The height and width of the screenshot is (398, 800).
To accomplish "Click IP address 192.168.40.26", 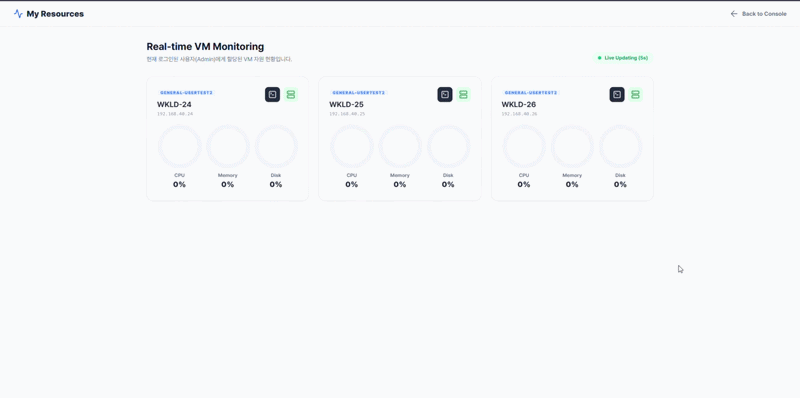I will [x=519, y=114].
